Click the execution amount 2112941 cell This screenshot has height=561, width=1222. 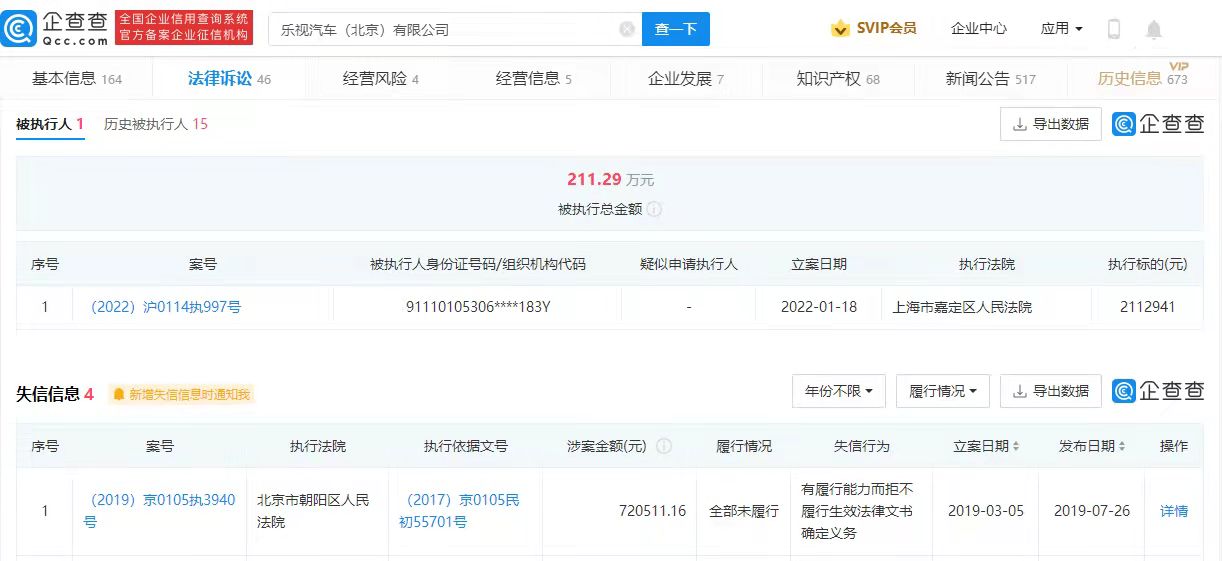(x=1147, y=307)
